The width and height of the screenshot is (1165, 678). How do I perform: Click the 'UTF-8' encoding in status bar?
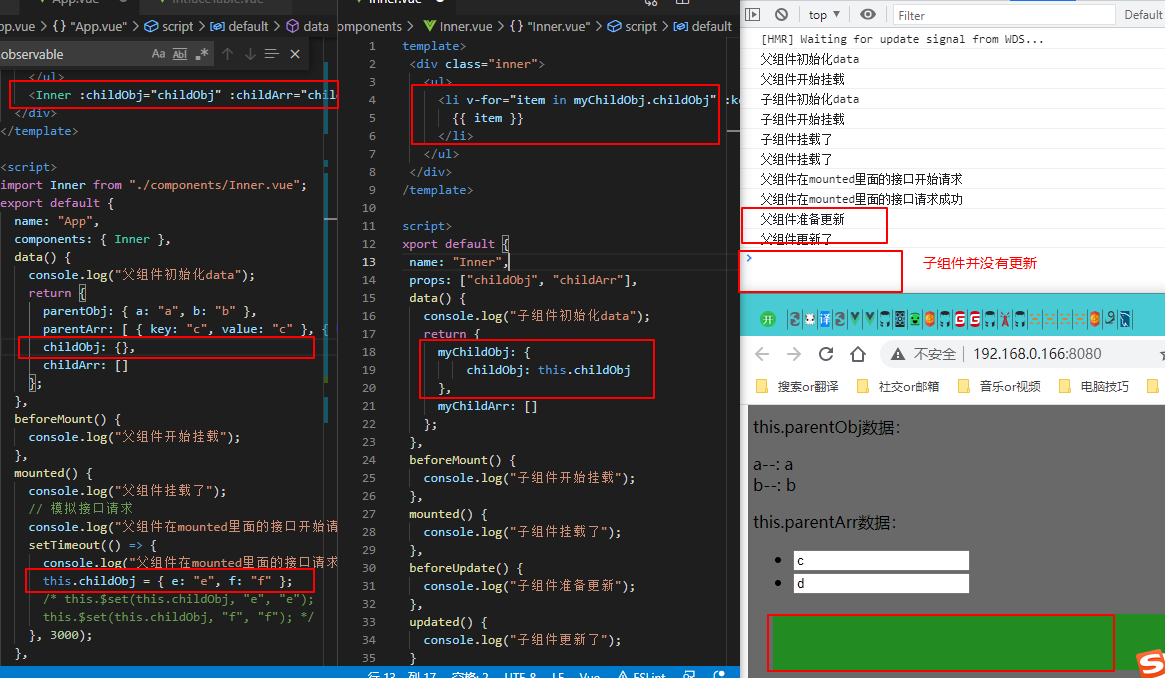520,674
